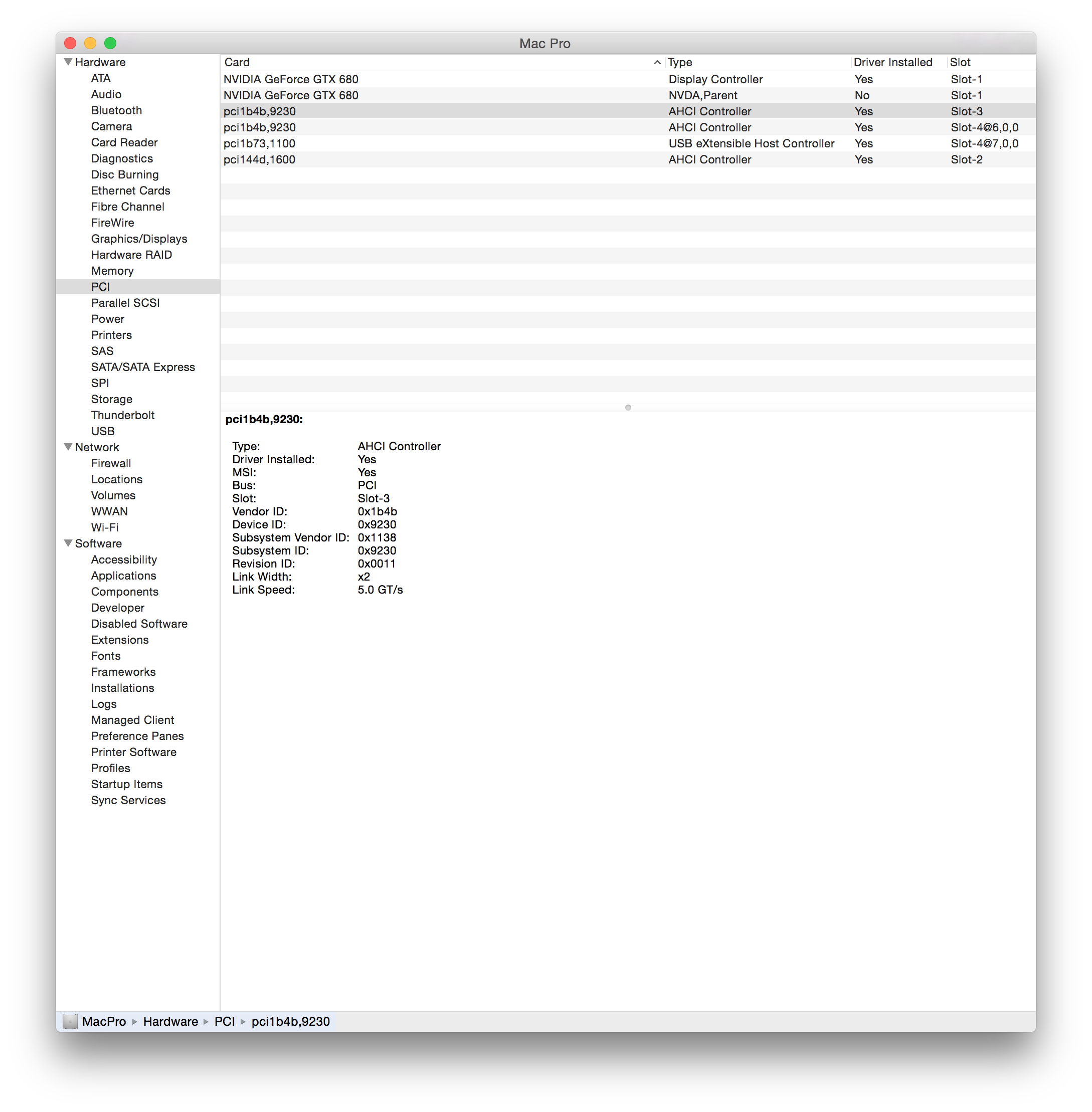Open Wi-Fi network info
This screenshot has height=1112, width=1092.
pos(105,528)
